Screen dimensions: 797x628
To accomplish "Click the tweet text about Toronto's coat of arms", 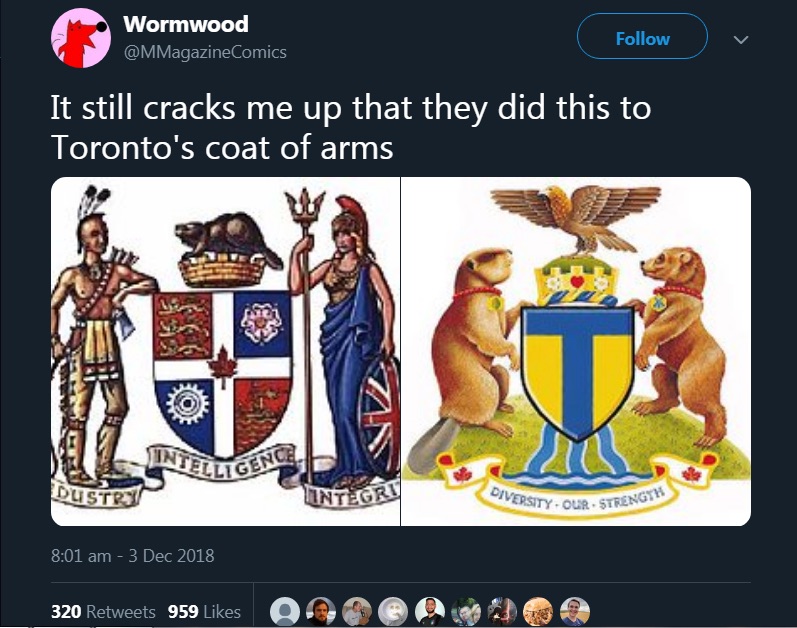I will (351, 128).
